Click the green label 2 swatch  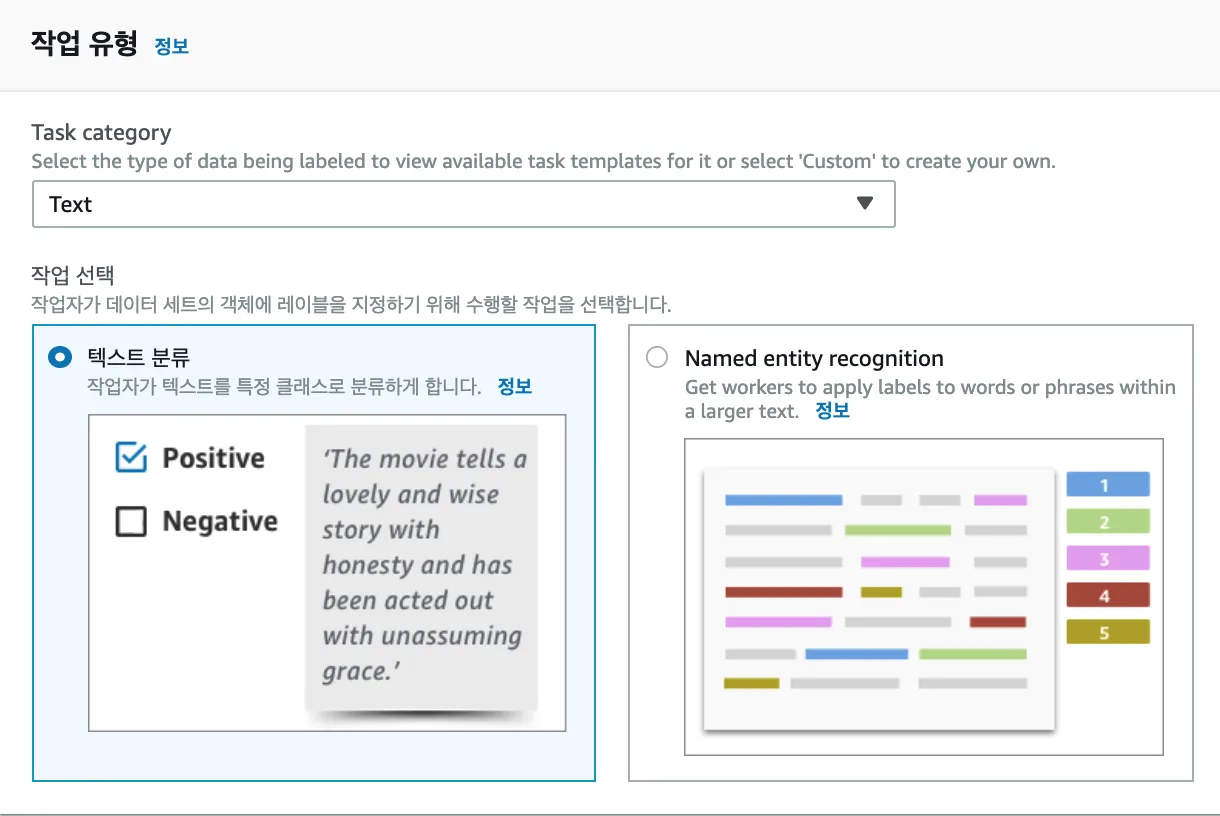[1107, 522]
